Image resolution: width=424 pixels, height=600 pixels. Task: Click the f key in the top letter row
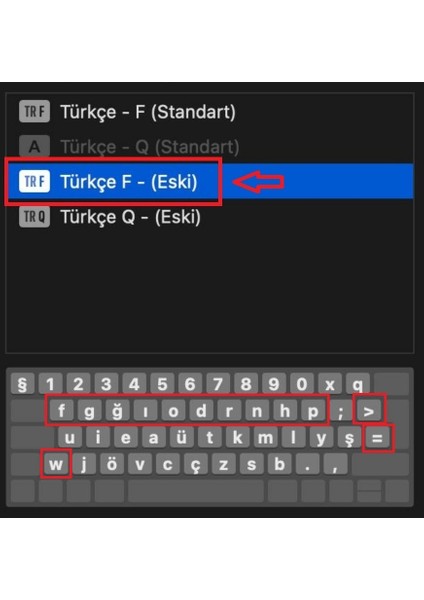61,411
